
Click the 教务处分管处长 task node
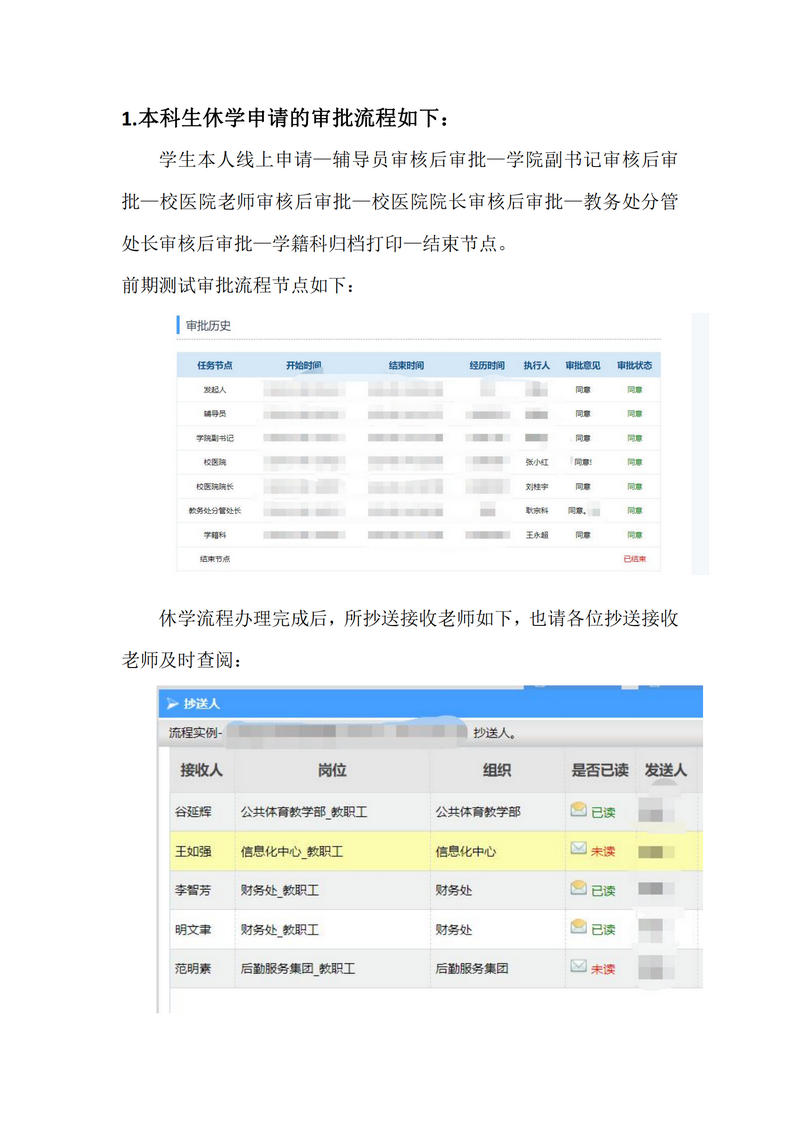pyautogui.click(x=214, y=510)
